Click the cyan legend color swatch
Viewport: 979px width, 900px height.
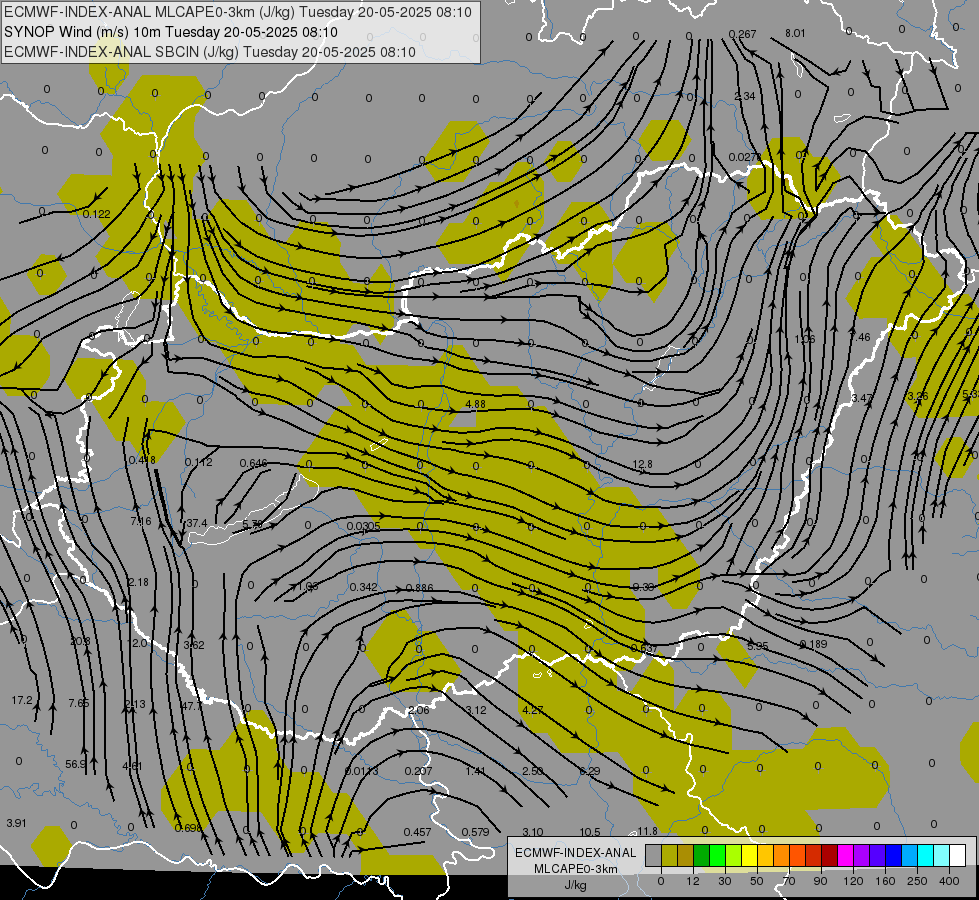click(925, 856)
